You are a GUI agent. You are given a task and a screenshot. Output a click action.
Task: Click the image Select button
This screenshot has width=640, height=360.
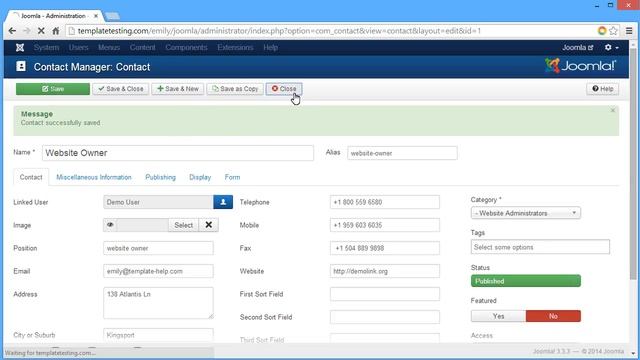pos(183,225)
